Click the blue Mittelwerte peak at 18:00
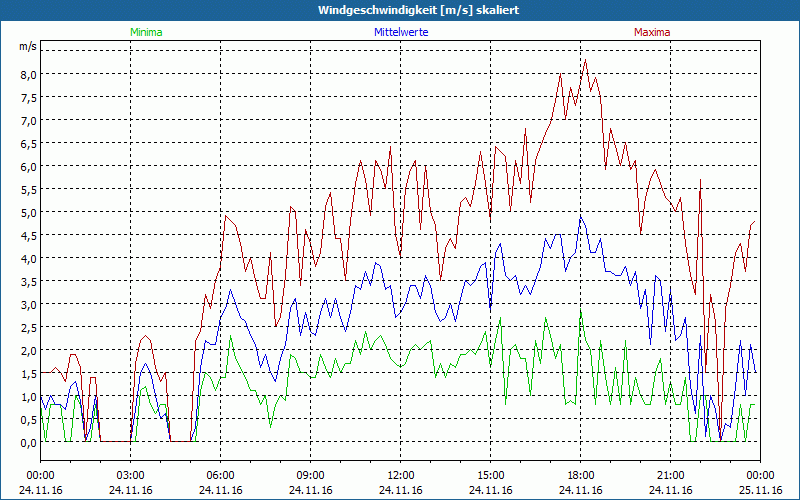 581,217
